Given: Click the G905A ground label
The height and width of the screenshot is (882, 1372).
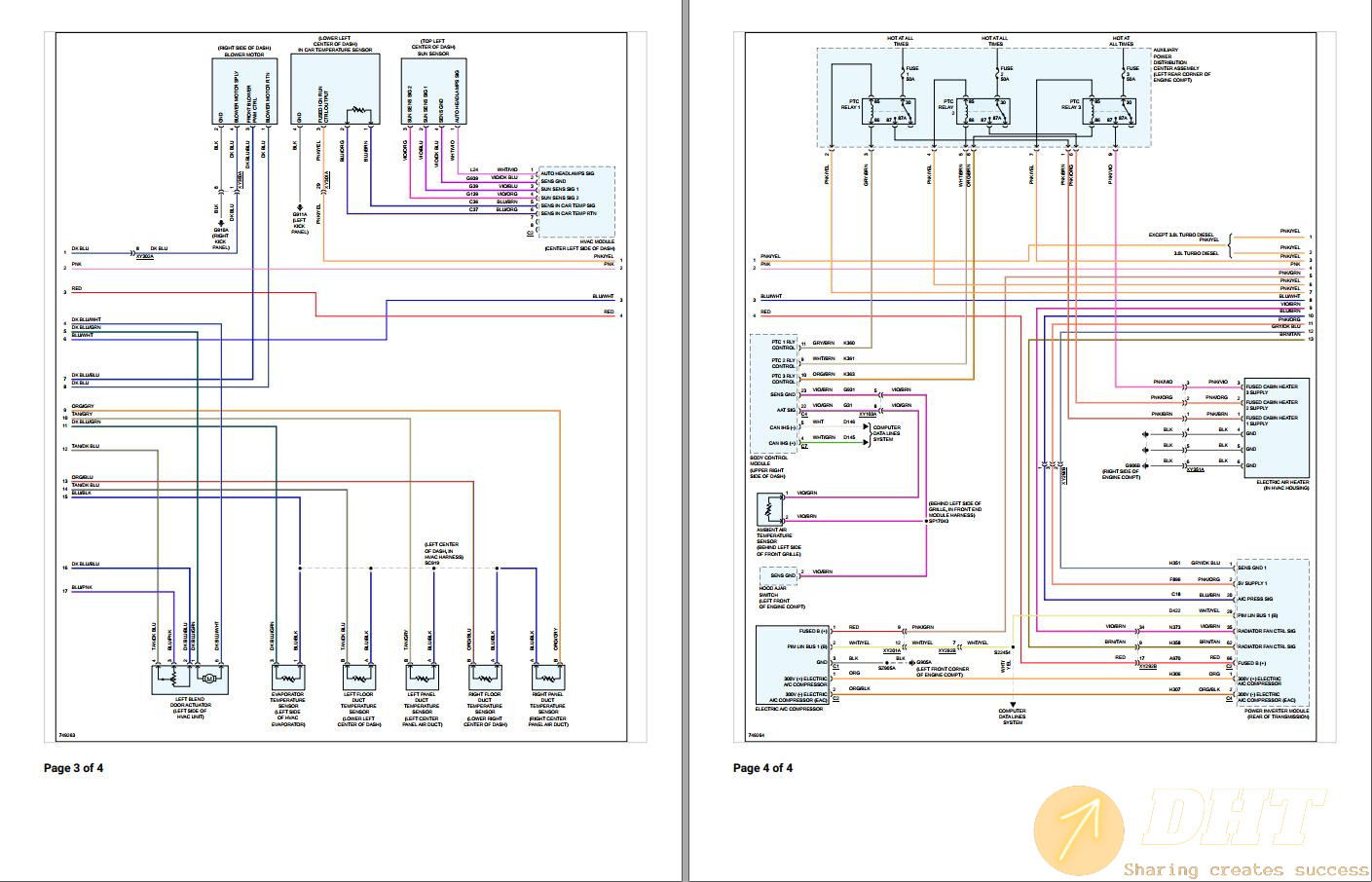Looking at the screenshot, I should 925,661.
